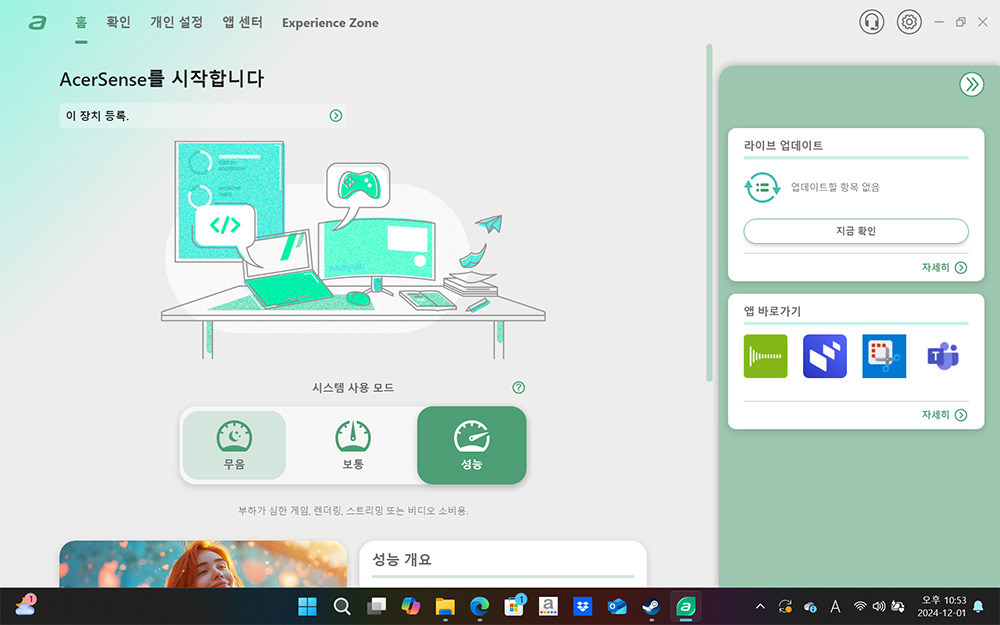Open Task View in taskbar
The height and width of the screenshot is (625, 1000).
tap(376, 606)
